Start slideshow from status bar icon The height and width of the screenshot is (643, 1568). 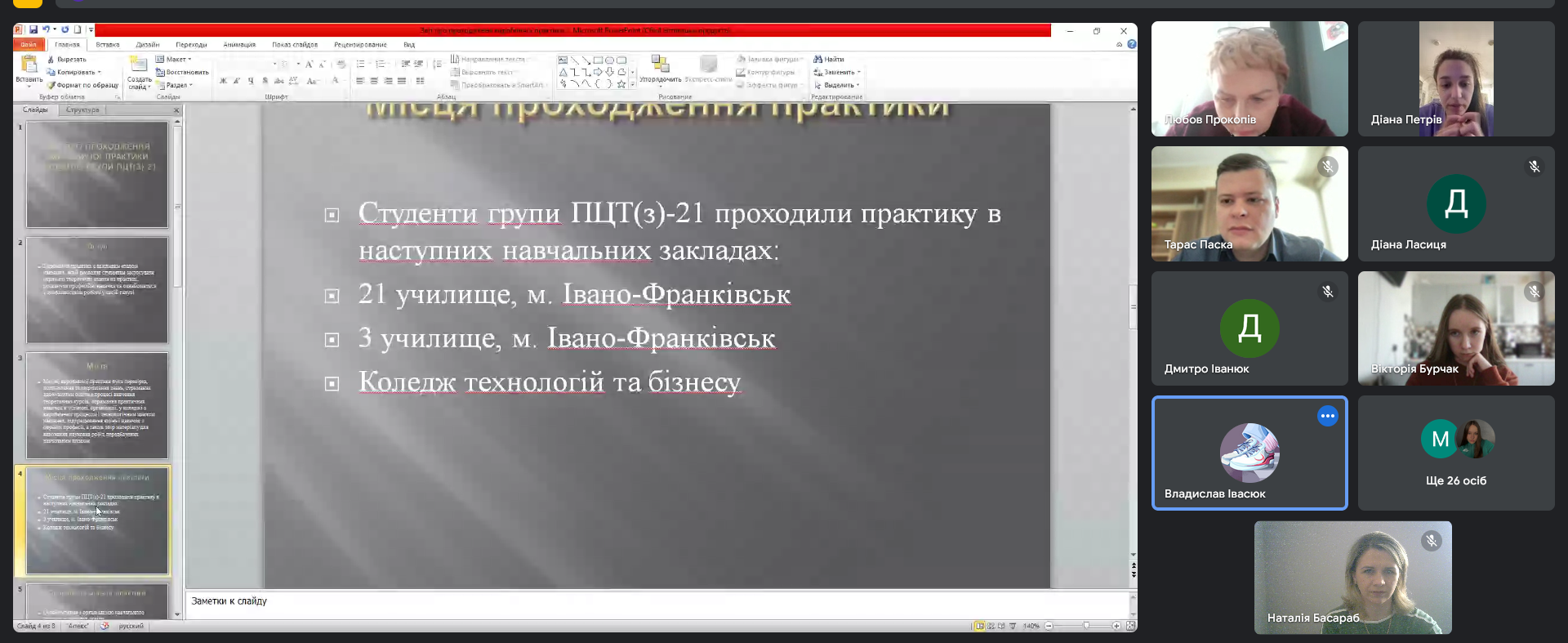point(1013,626)
